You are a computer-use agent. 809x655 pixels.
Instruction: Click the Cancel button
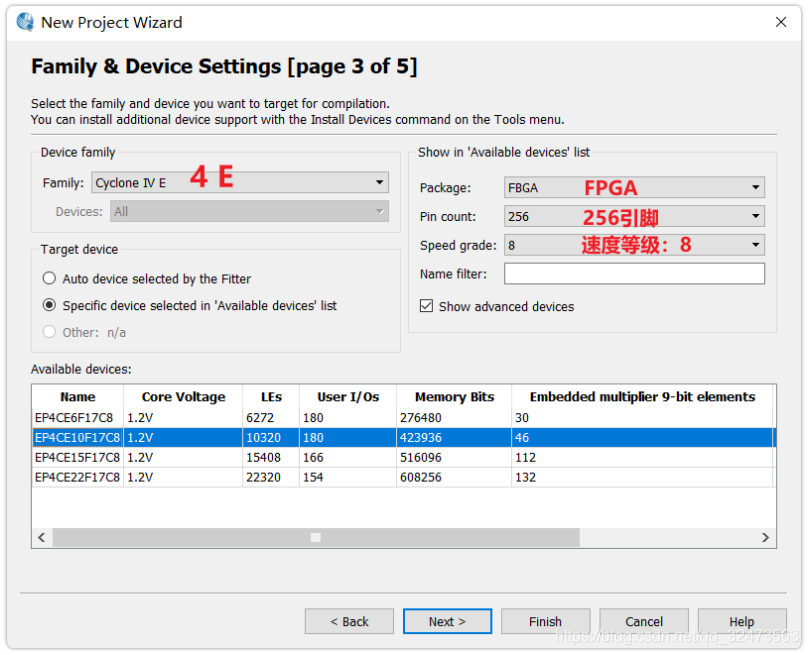coord(644,621)
